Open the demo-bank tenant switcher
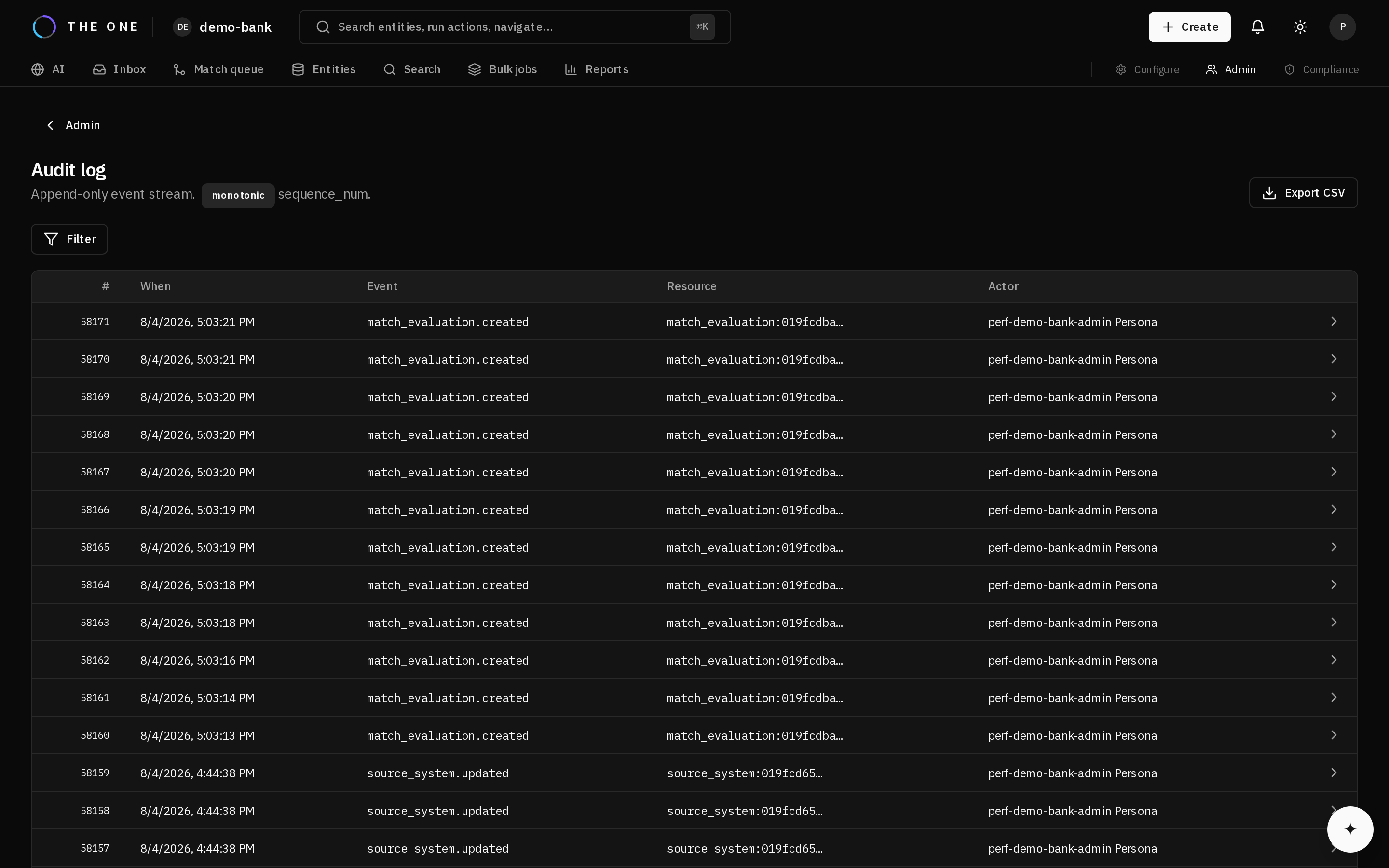The height and width of the screenshot is (868, 1389). 222,27
